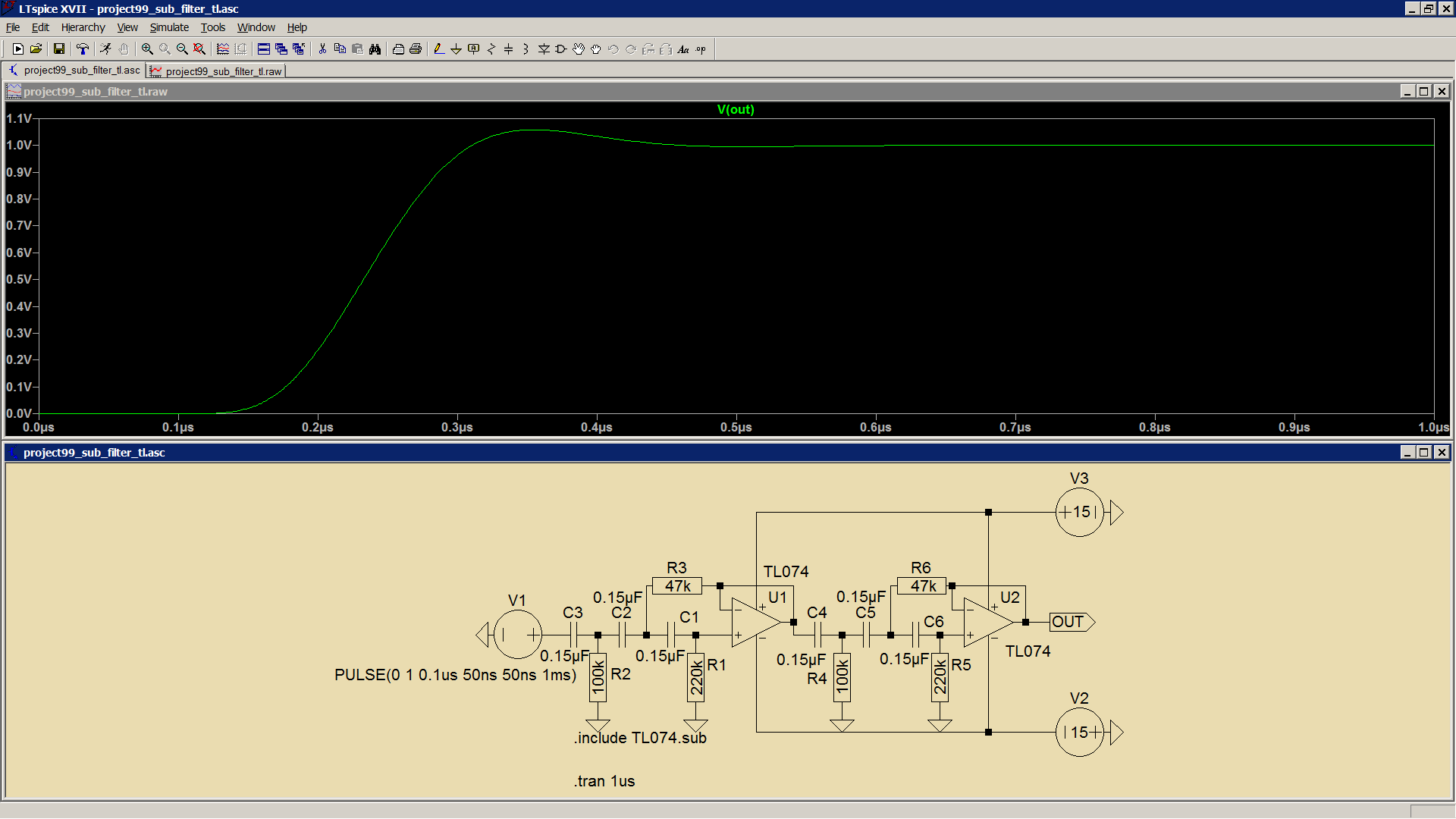Click the OUT net label in schematic
Screen dimensions: 1456x819
1072,622
